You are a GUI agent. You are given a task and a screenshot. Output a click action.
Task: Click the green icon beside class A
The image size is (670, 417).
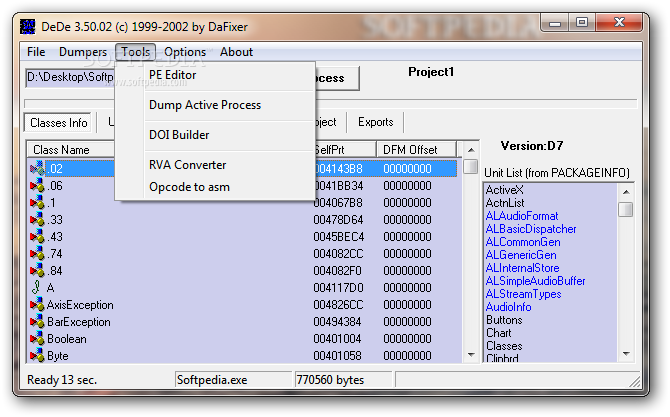click(37, 287)
